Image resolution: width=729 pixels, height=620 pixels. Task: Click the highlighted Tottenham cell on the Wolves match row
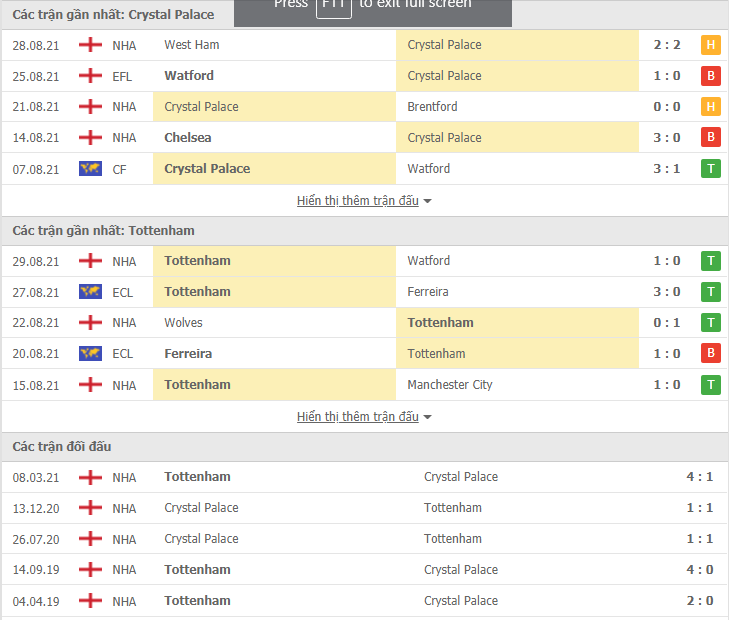point(517,323)
